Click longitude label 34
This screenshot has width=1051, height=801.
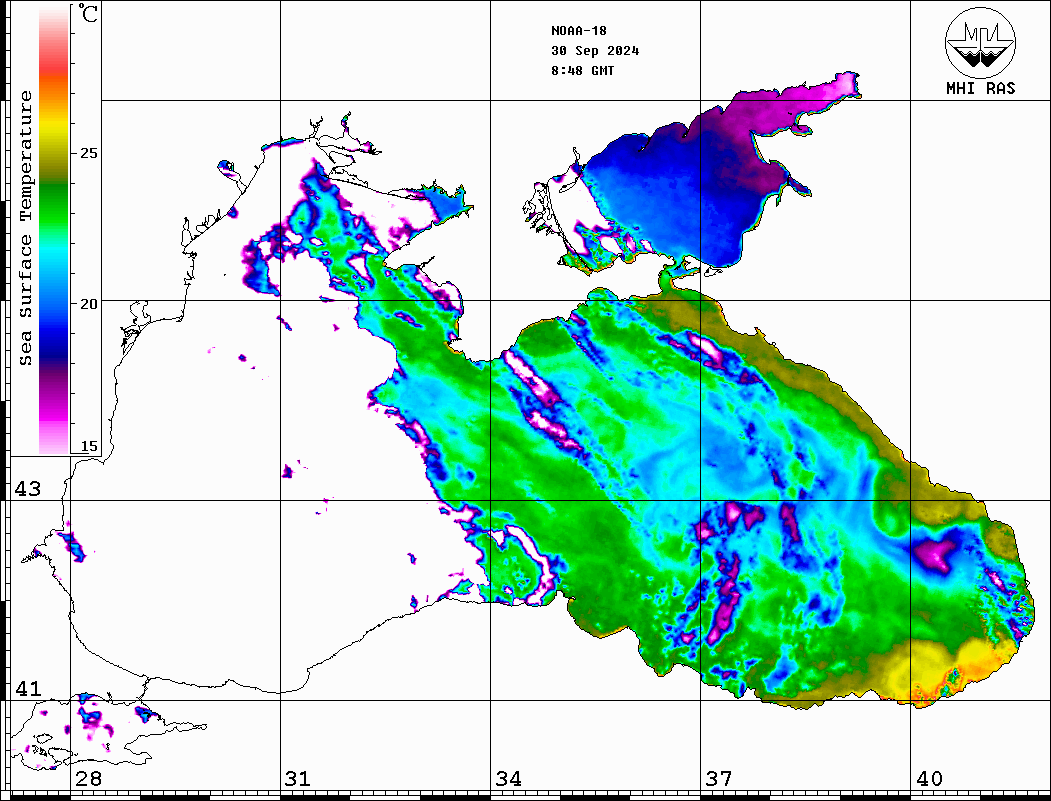tap(508, 778)
